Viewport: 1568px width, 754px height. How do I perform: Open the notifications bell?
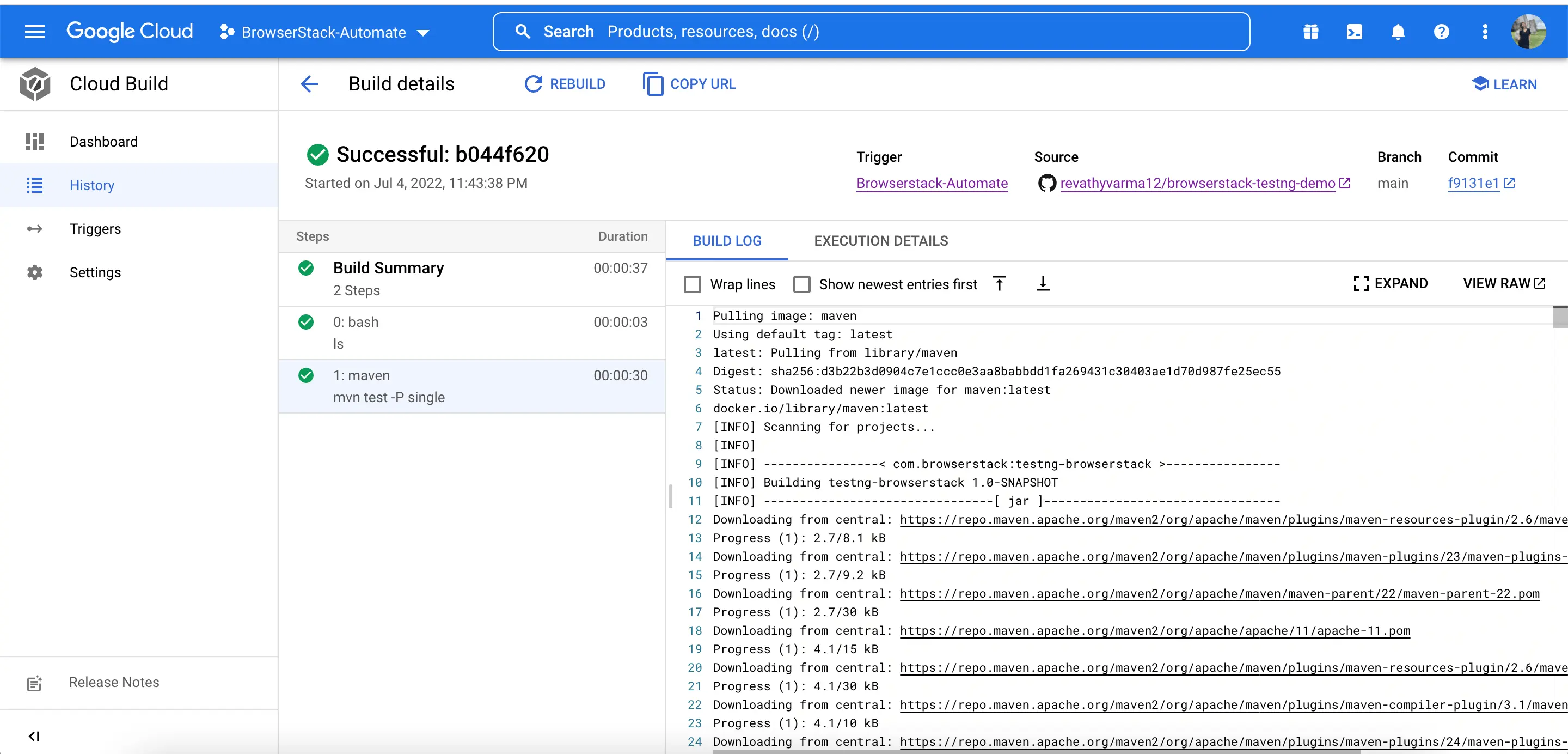click(x=1398, y=32)
